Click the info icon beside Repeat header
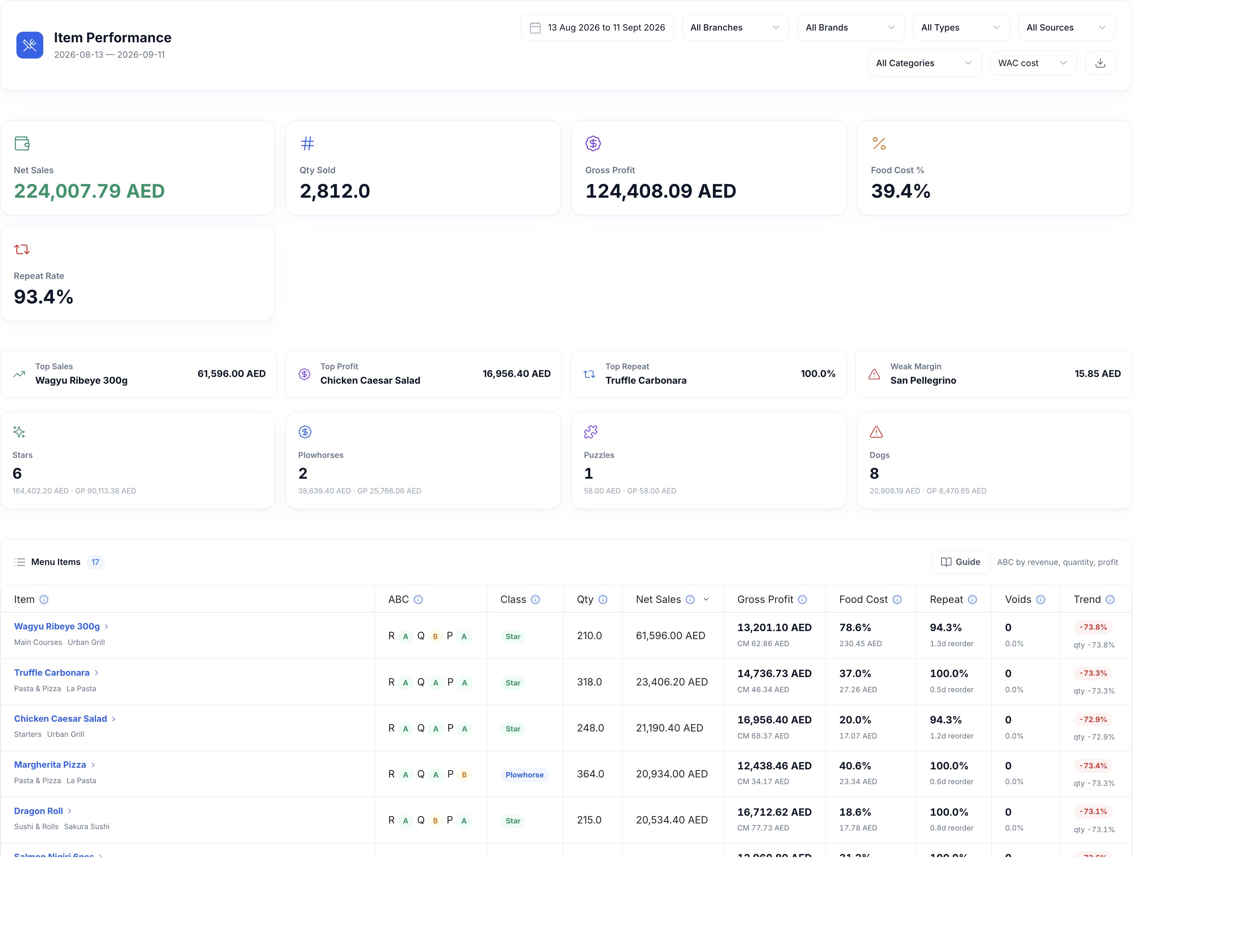 pyautogui.click(x=972, y=600)
